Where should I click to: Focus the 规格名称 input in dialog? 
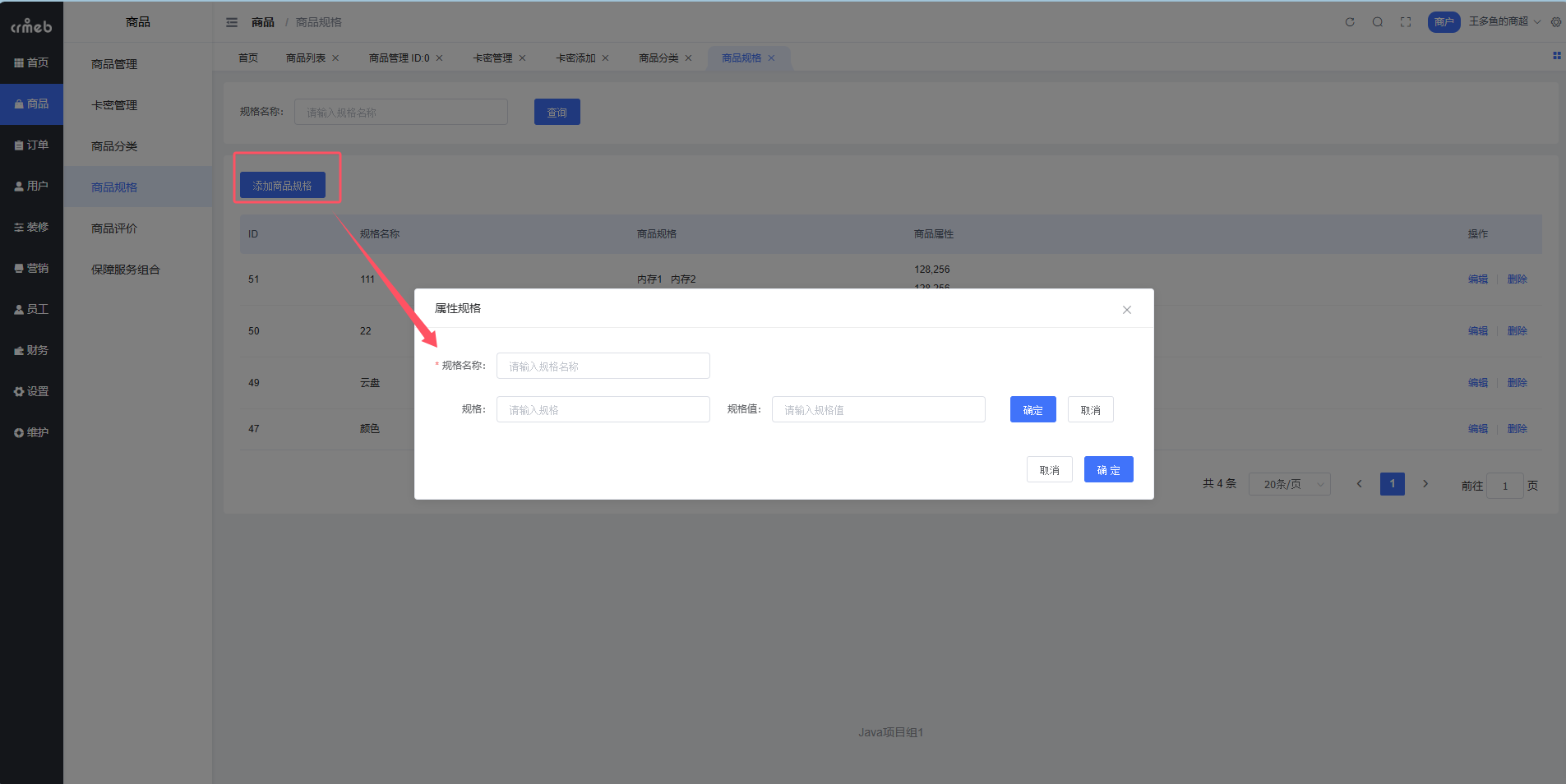point(603,367)
